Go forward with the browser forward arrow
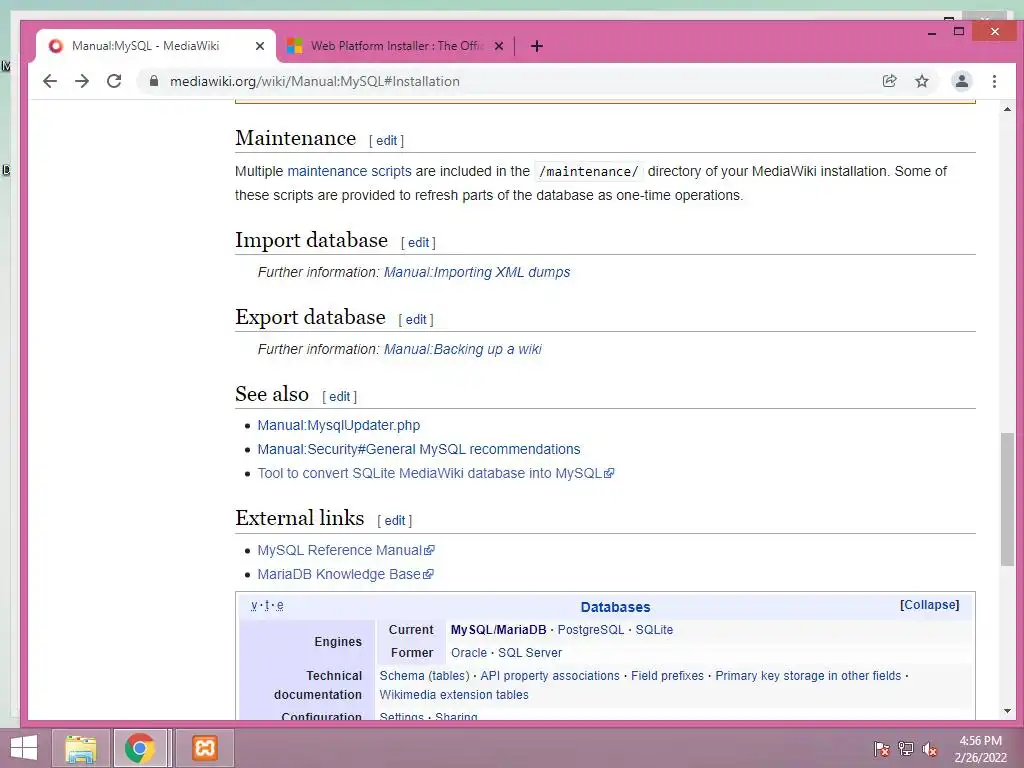Viewport: 1024px width, 768px height. click(x=82, y=81)
